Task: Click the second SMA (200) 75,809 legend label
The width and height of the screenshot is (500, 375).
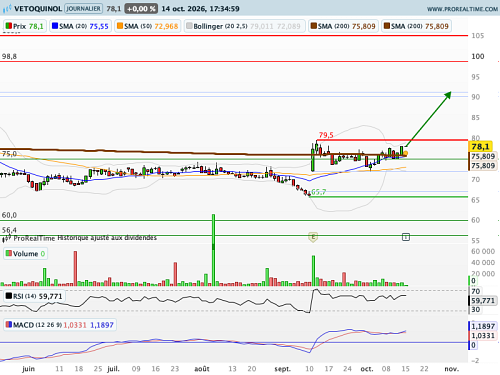Action: tap(416, 26)
